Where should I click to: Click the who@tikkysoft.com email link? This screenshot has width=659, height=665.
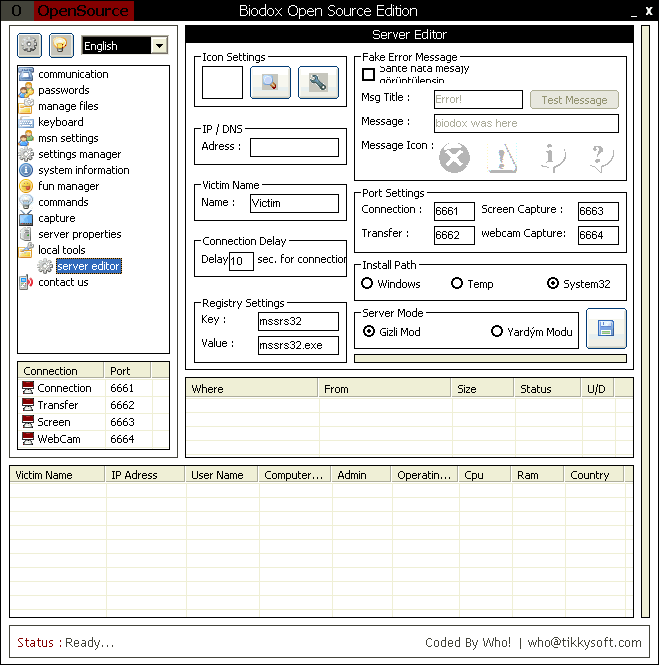click(584, 643)
